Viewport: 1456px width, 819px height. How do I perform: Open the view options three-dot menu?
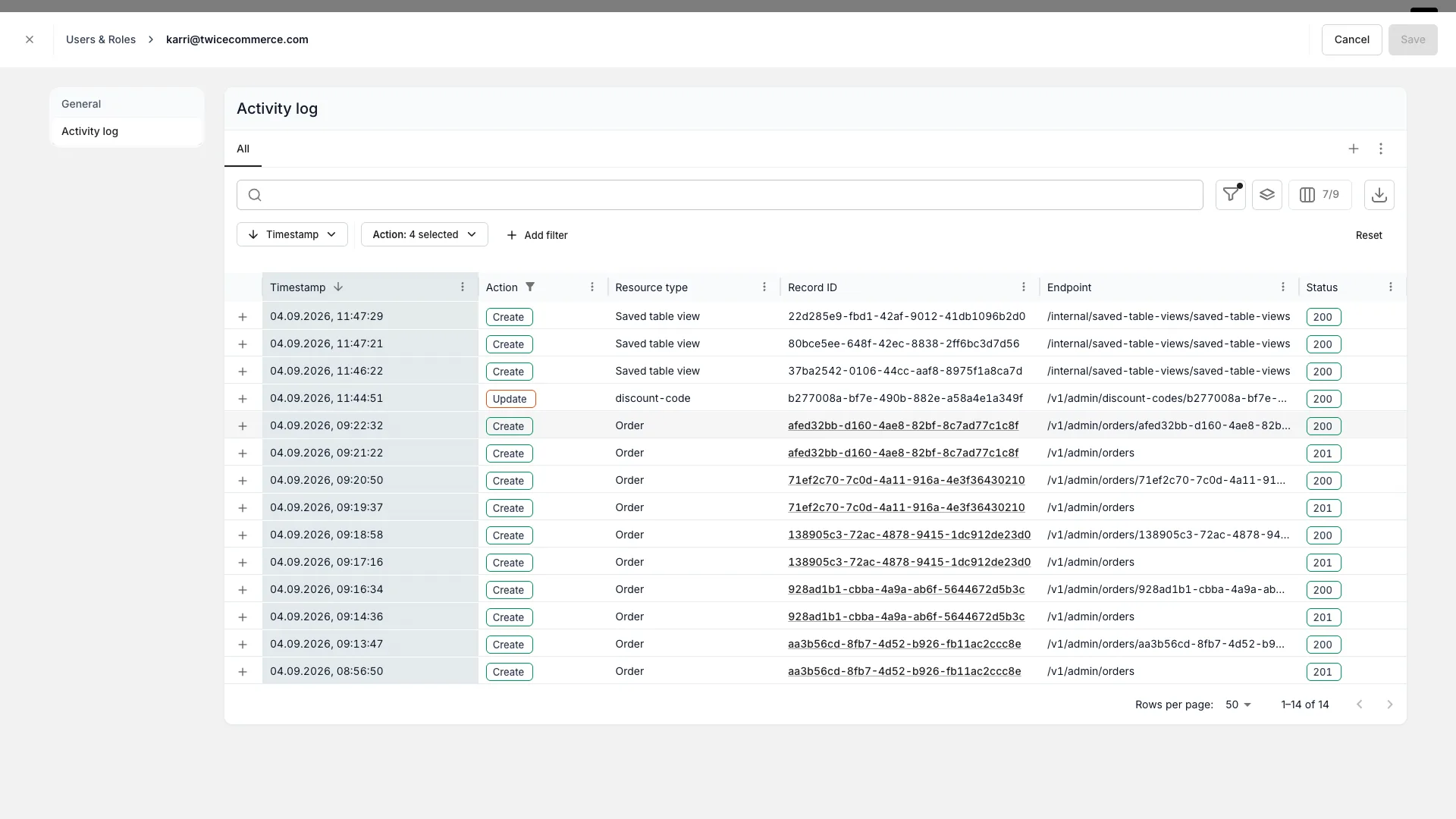click(1381, 149)
